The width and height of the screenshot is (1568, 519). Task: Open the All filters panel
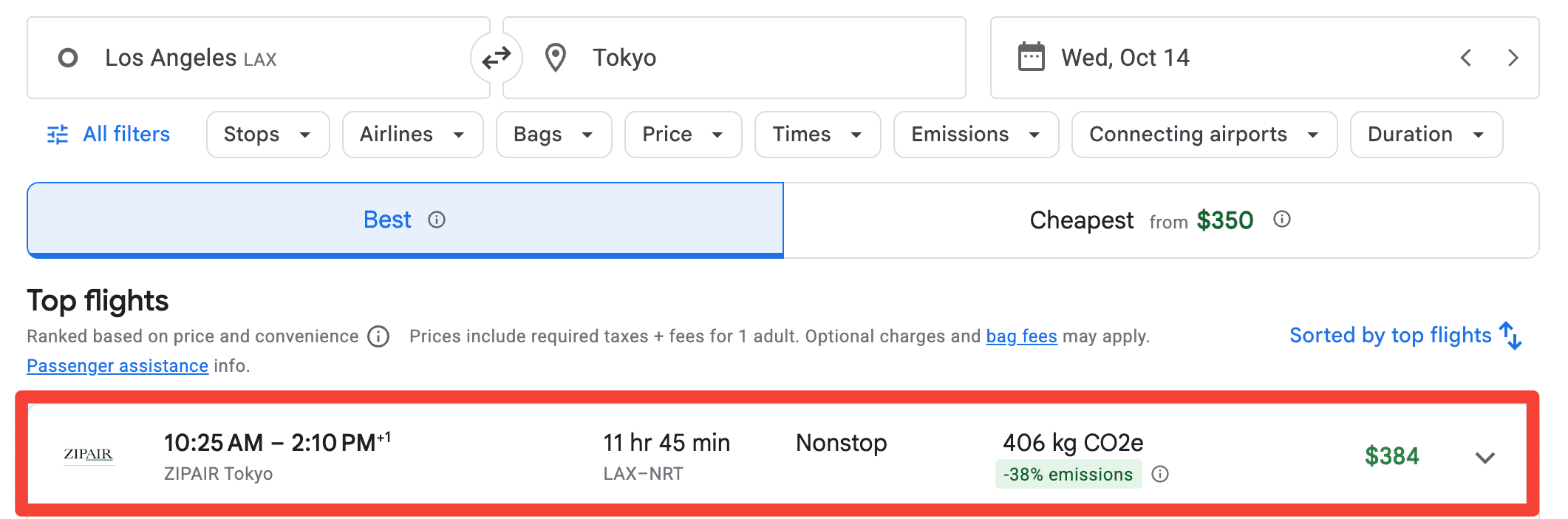(109, 135)
